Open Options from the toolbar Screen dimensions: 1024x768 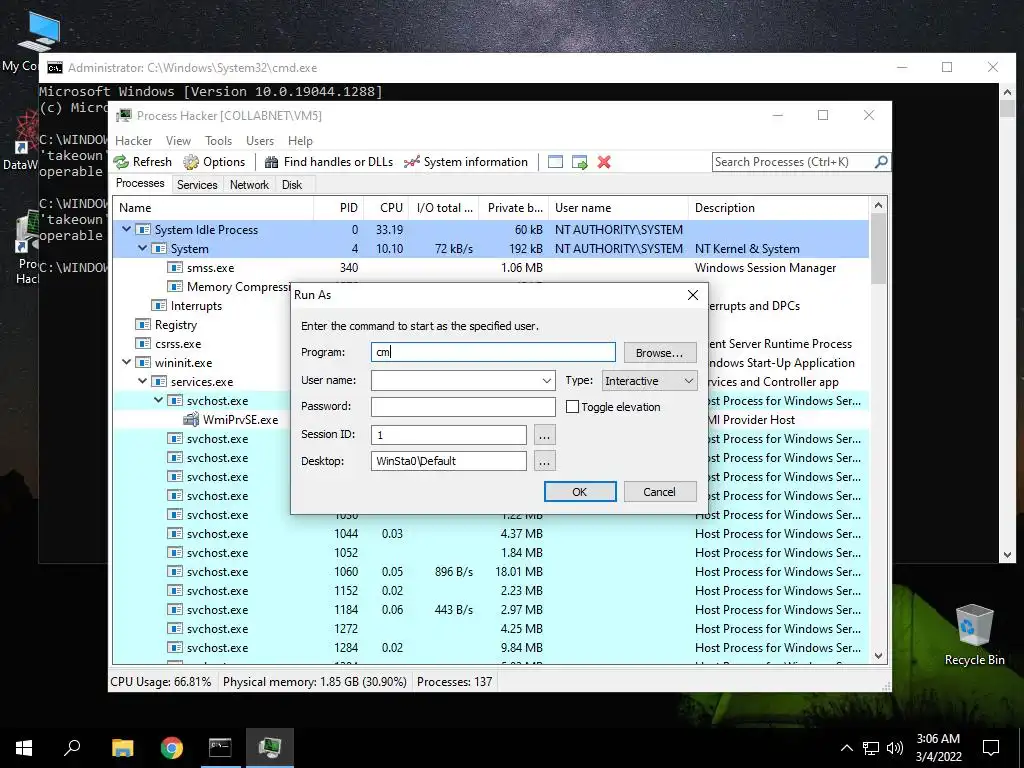point(214,162)
